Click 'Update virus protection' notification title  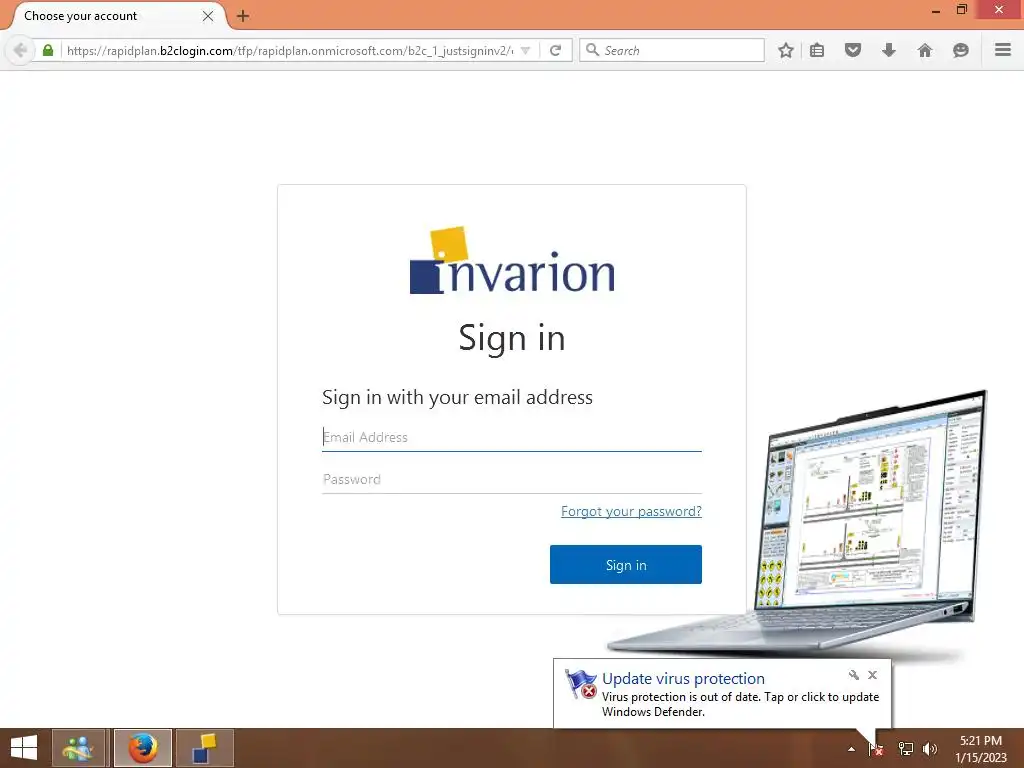pyautogui.click(x=683, y=679)
